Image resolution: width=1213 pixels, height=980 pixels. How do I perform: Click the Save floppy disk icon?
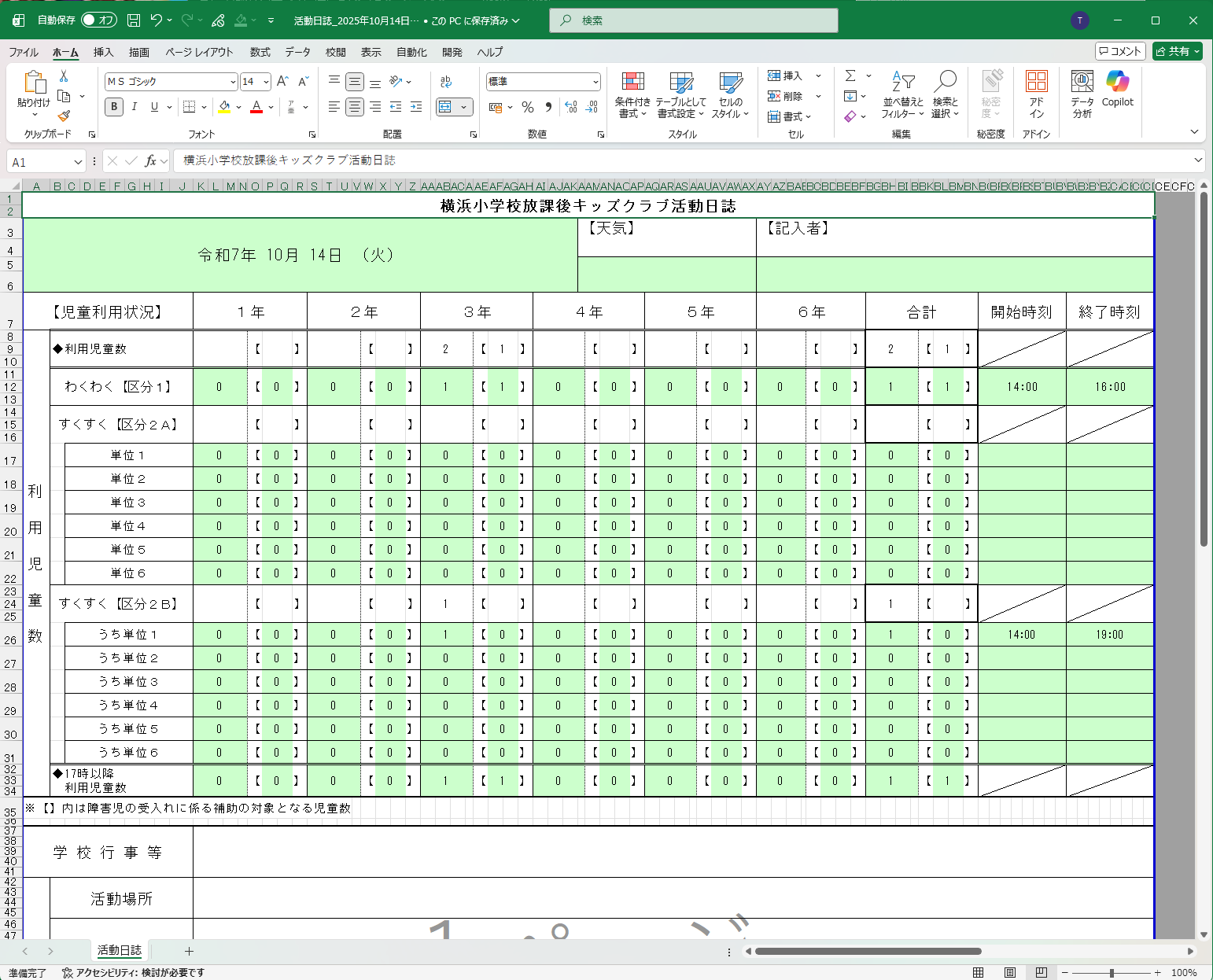pos(134,20)
